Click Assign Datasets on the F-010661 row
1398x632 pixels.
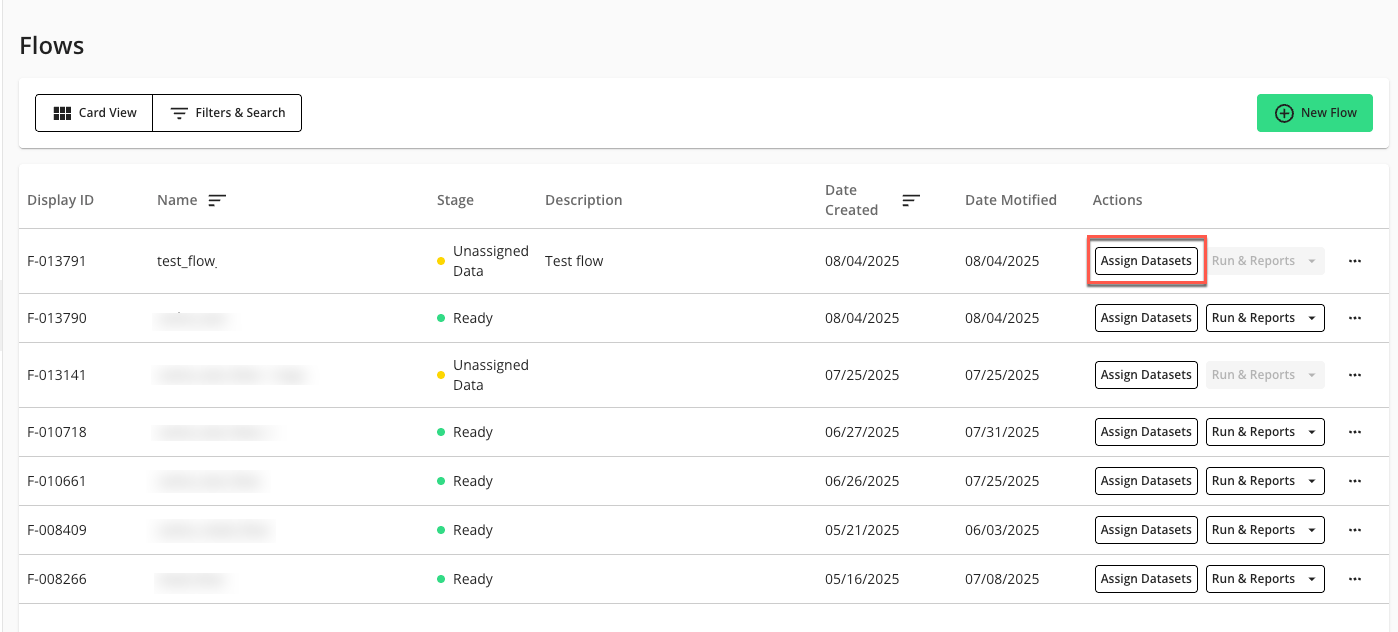click(1146, 480)
